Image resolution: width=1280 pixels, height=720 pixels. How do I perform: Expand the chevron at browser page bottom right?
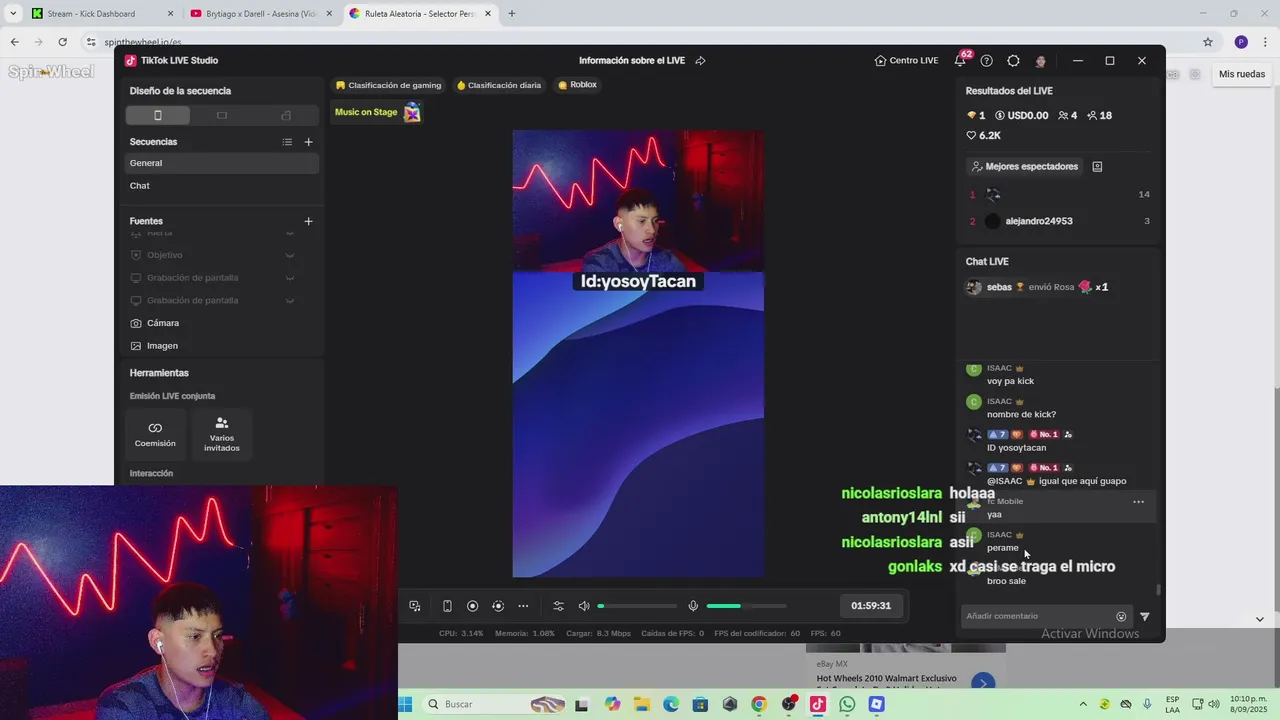1260,619
